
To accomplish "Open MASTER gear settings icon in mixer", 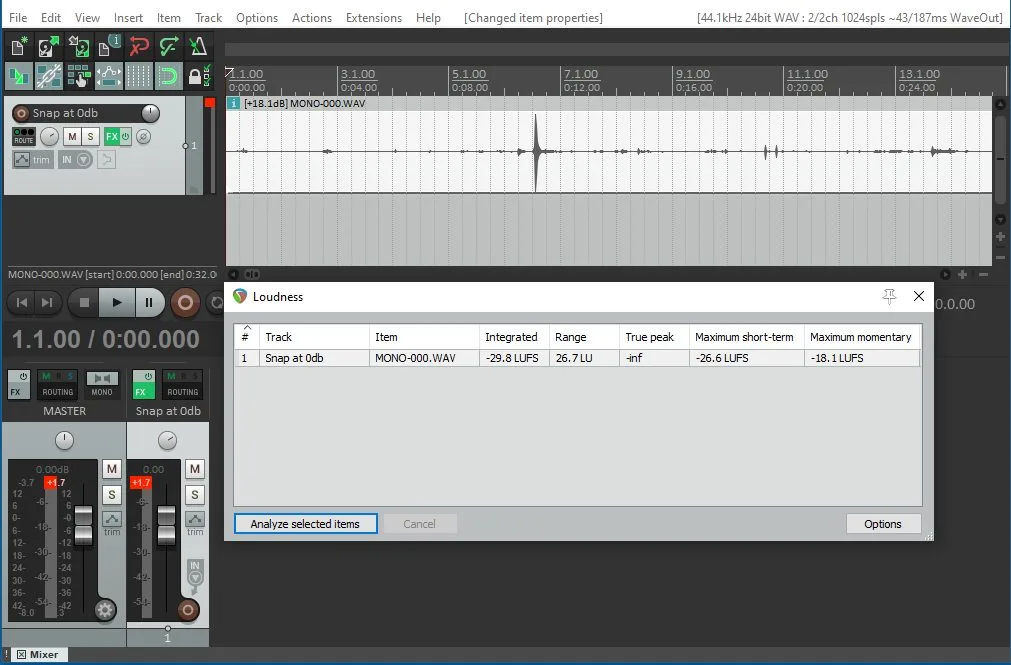I will click(104, 610).
